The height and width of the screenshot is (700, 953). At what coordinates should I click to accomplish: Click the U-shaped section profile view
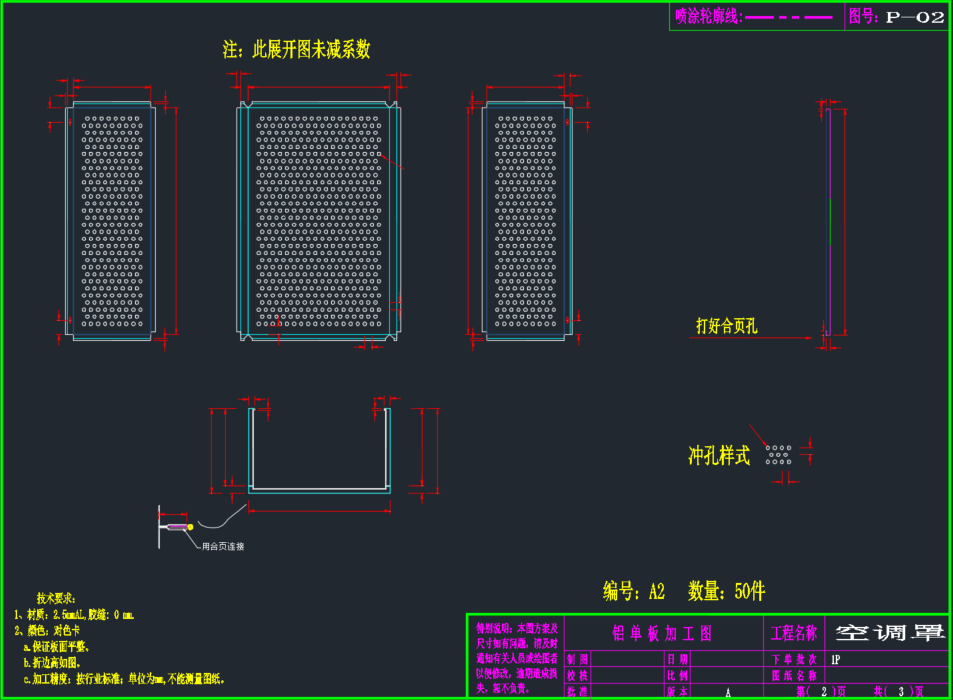pyautogui.click(x=319, y=450)
